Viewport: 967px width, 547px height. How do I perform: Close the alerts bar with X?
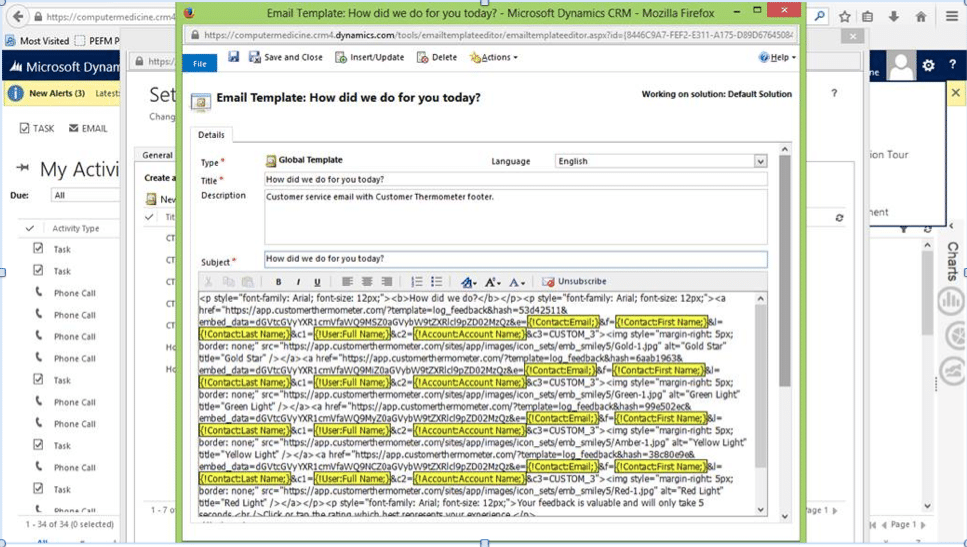coord(955,93)
